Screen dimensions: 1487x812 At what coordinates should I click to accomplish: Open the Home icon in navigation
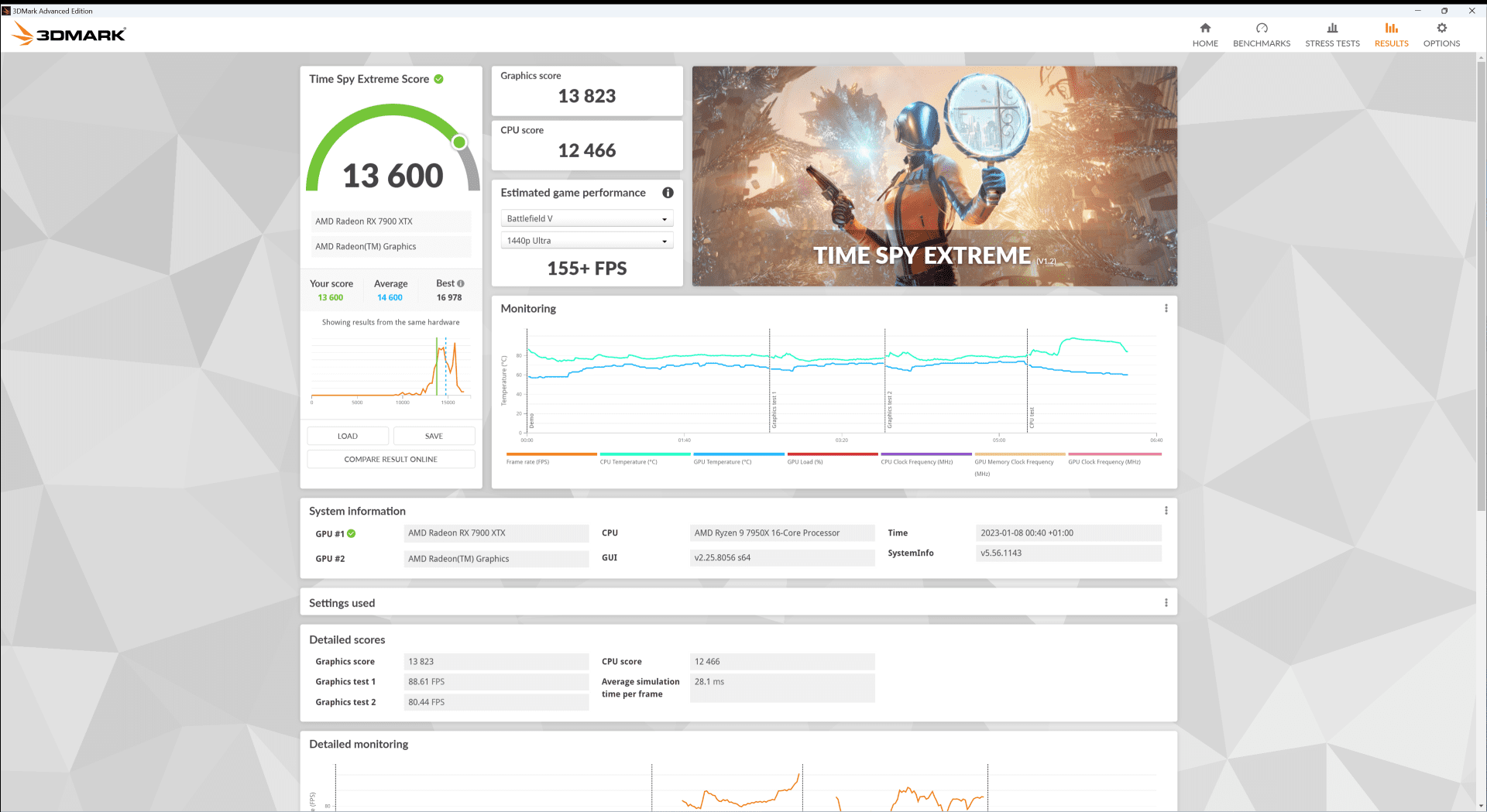1205,28
